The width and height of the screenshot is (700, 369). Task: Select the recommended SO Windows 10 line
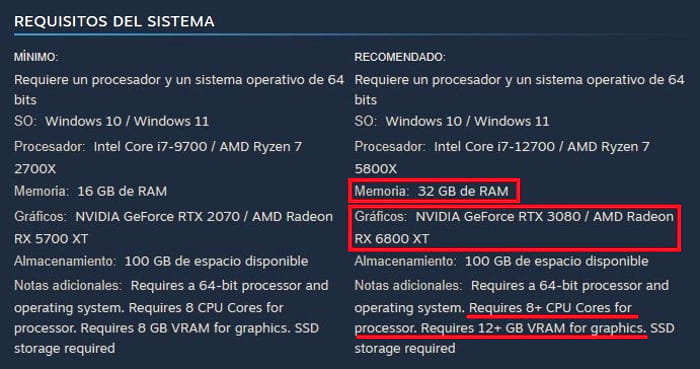[x=452, y=121]
